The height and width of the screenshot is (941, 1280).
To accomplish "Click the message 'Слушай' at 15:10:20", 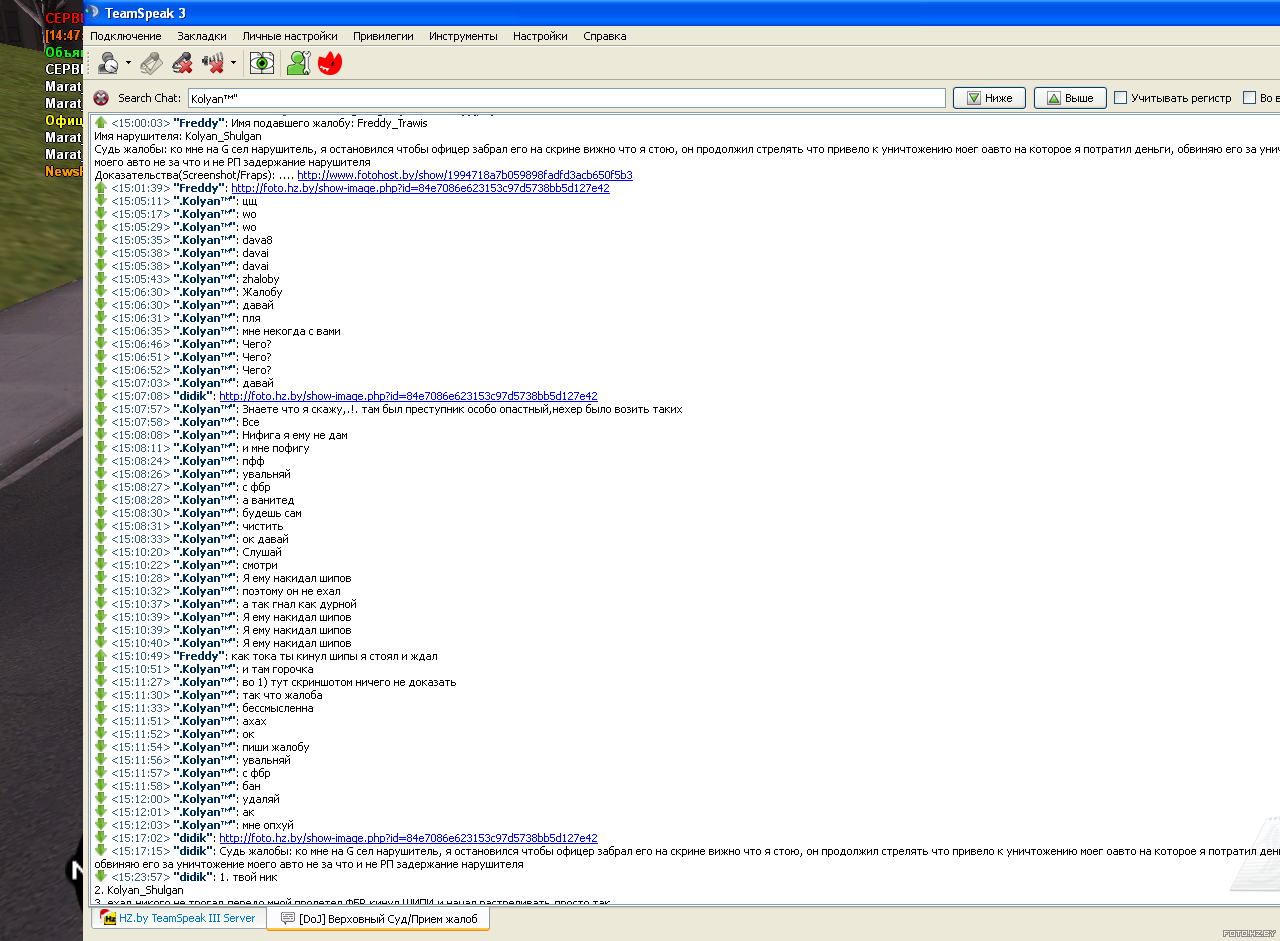I will coord(262,552).
